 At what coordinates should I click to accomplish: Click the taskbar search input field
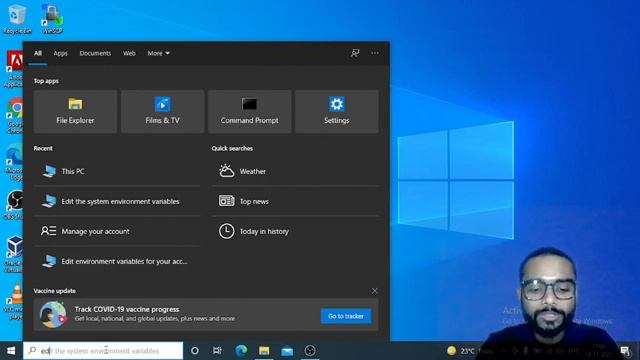point(103,351)
